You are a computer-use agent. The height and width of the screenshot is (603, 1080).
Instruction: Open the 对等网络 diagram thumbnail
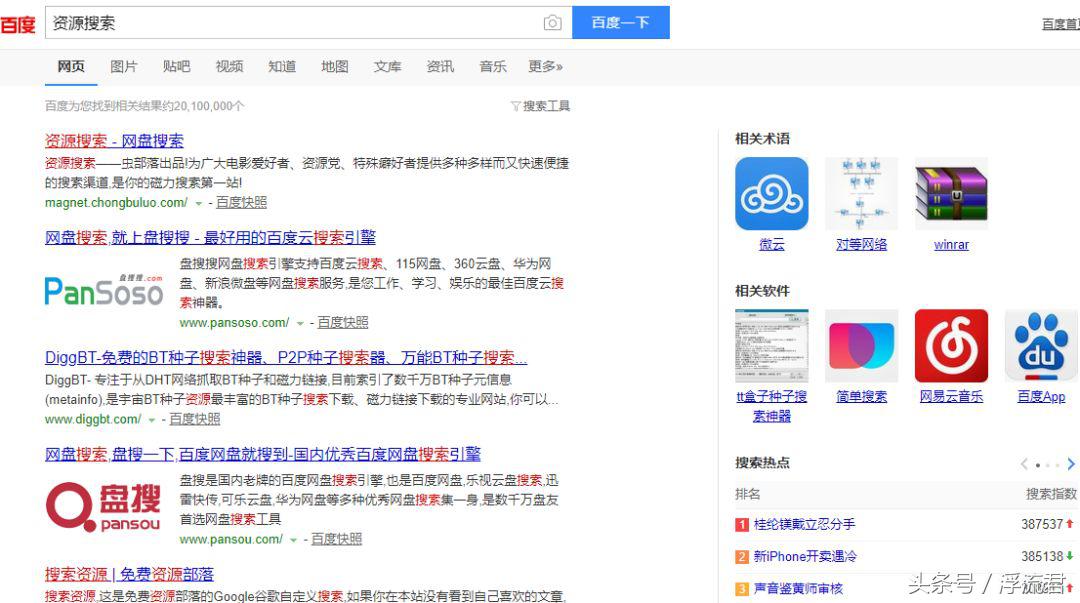coord(861,194)
